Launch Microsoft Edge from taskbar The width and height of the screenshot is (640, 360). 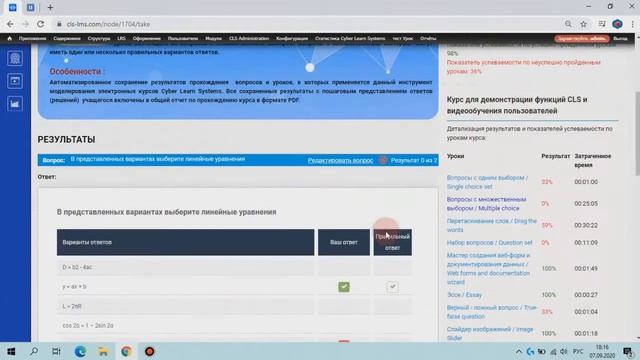click(x=80, y=351)
